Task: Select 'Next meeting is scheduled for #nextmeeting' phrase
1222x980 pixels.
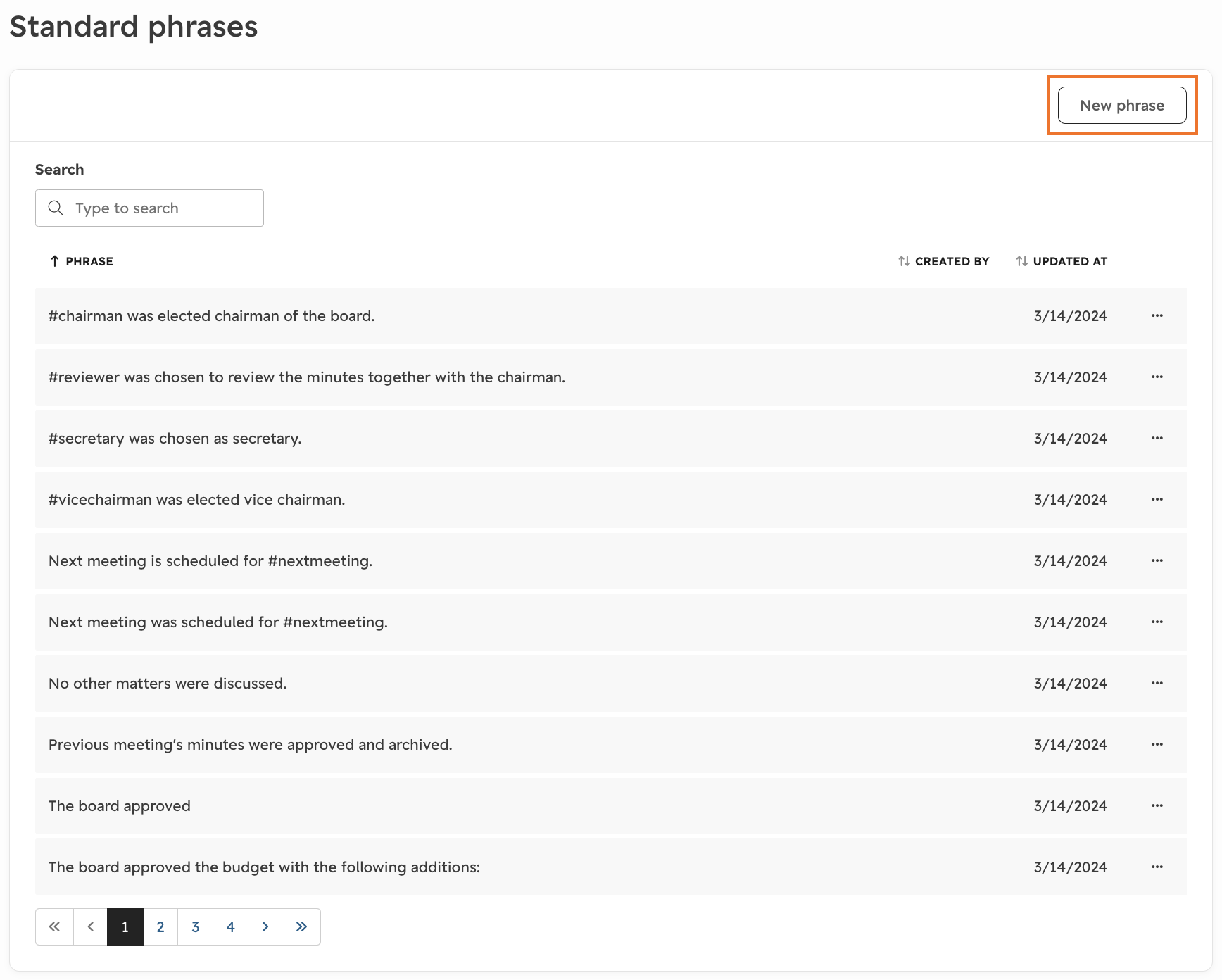Action: coord(611,561)
